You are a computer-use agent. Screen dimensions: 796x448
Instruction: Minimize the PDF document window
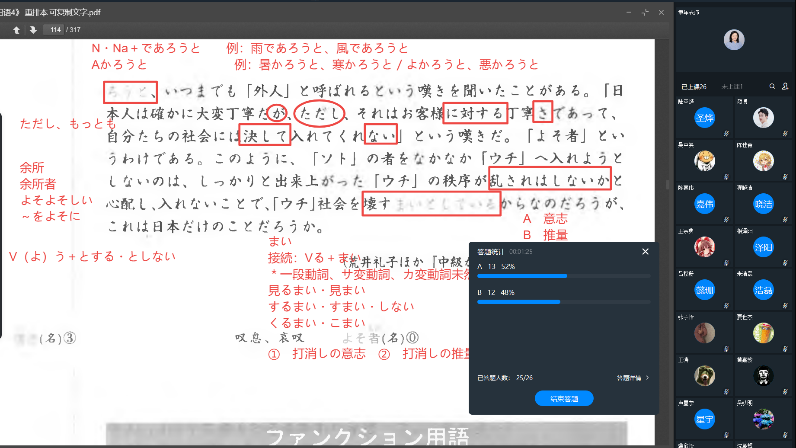coord(627,11)
